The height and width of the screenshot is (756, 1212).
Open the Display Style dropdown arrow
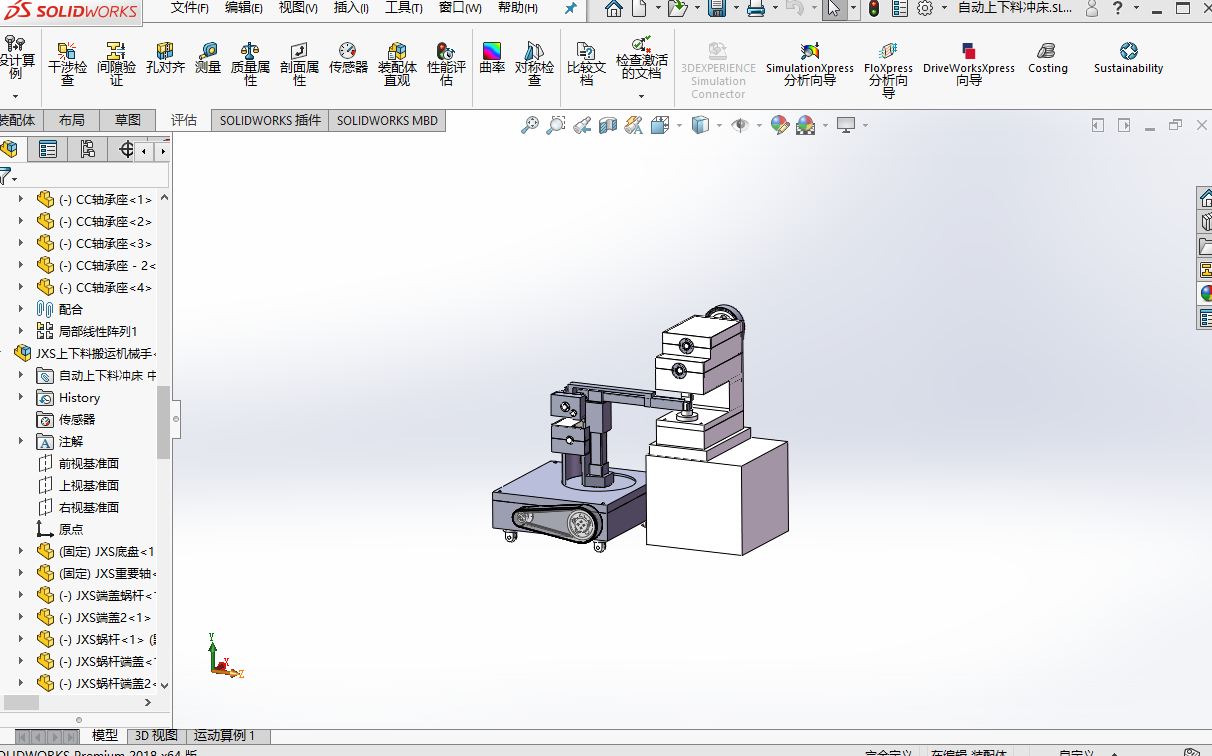[720, 125]
